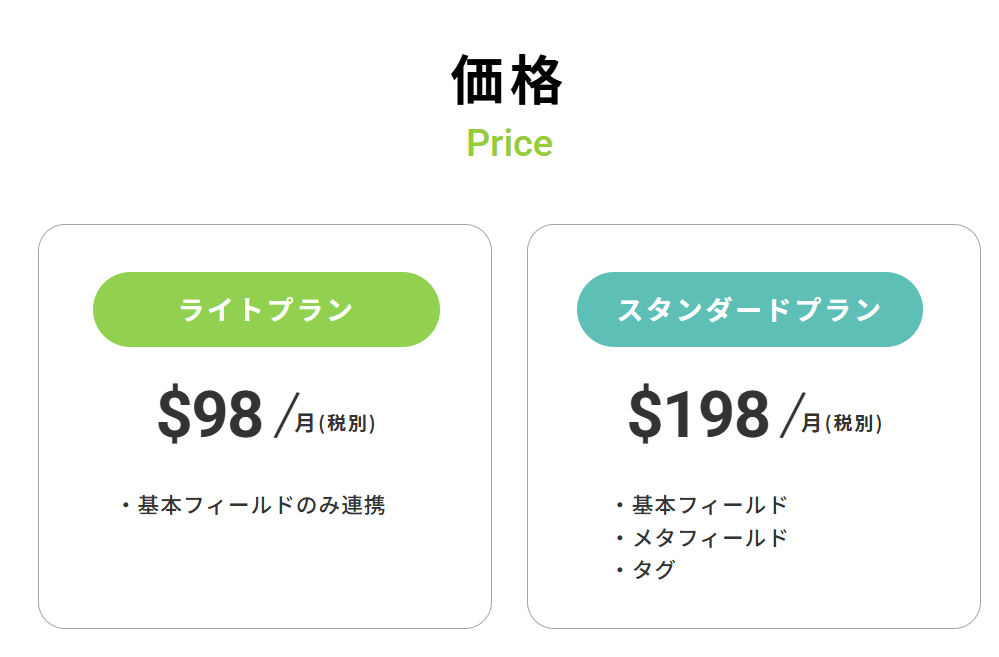
Task: Click the green Price subtitle
Action: click(509, 144)
